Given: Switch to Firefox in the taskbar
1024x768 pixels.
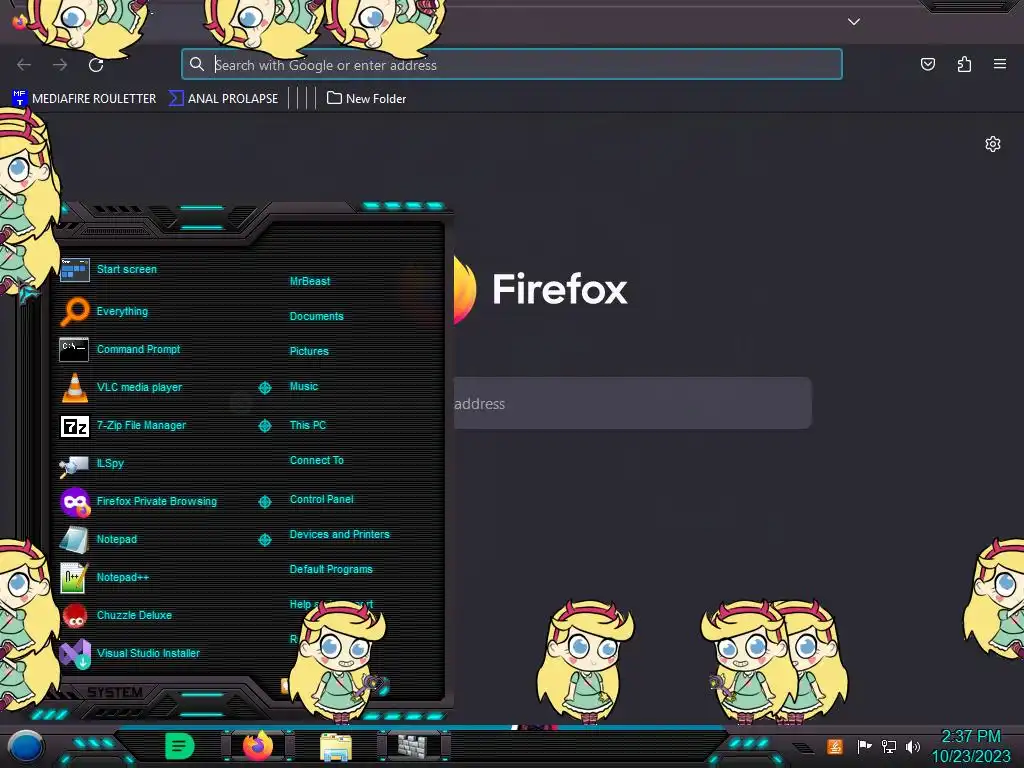Looking at the screenshot, I should click(258, 746).
